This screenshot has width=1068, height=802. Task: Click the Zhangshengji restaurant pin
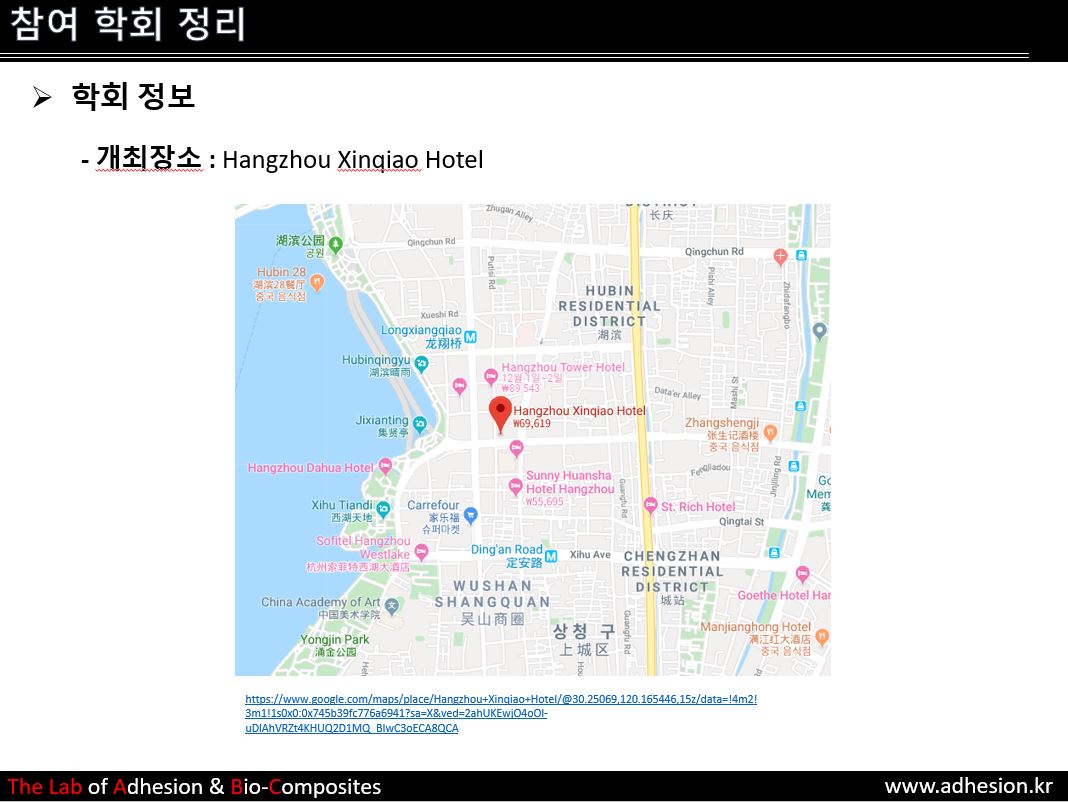pos(770,432)
